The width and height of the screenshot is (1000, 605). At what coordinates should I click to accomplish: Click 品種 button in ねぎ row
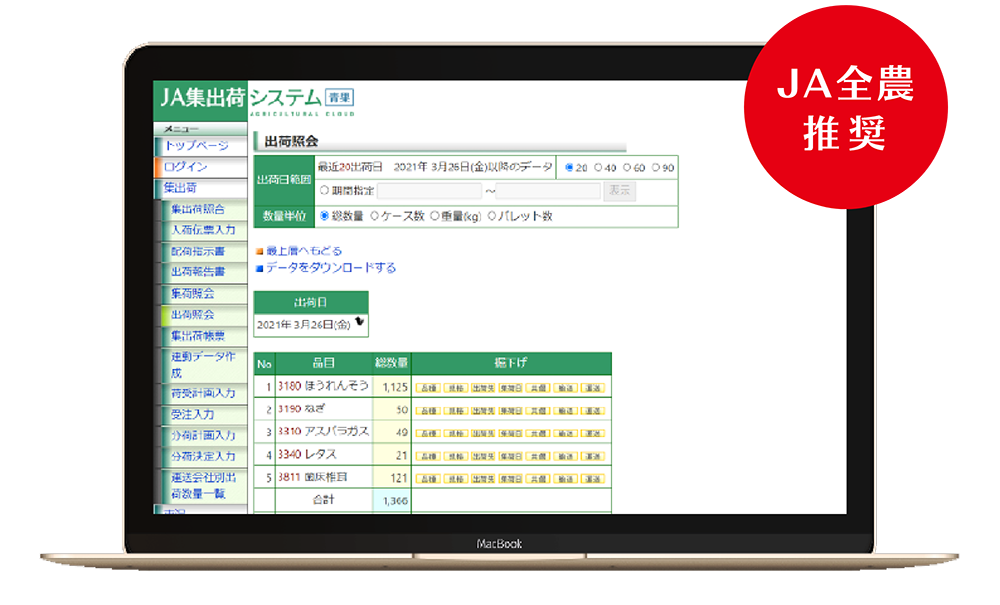[x=428, y=411]
